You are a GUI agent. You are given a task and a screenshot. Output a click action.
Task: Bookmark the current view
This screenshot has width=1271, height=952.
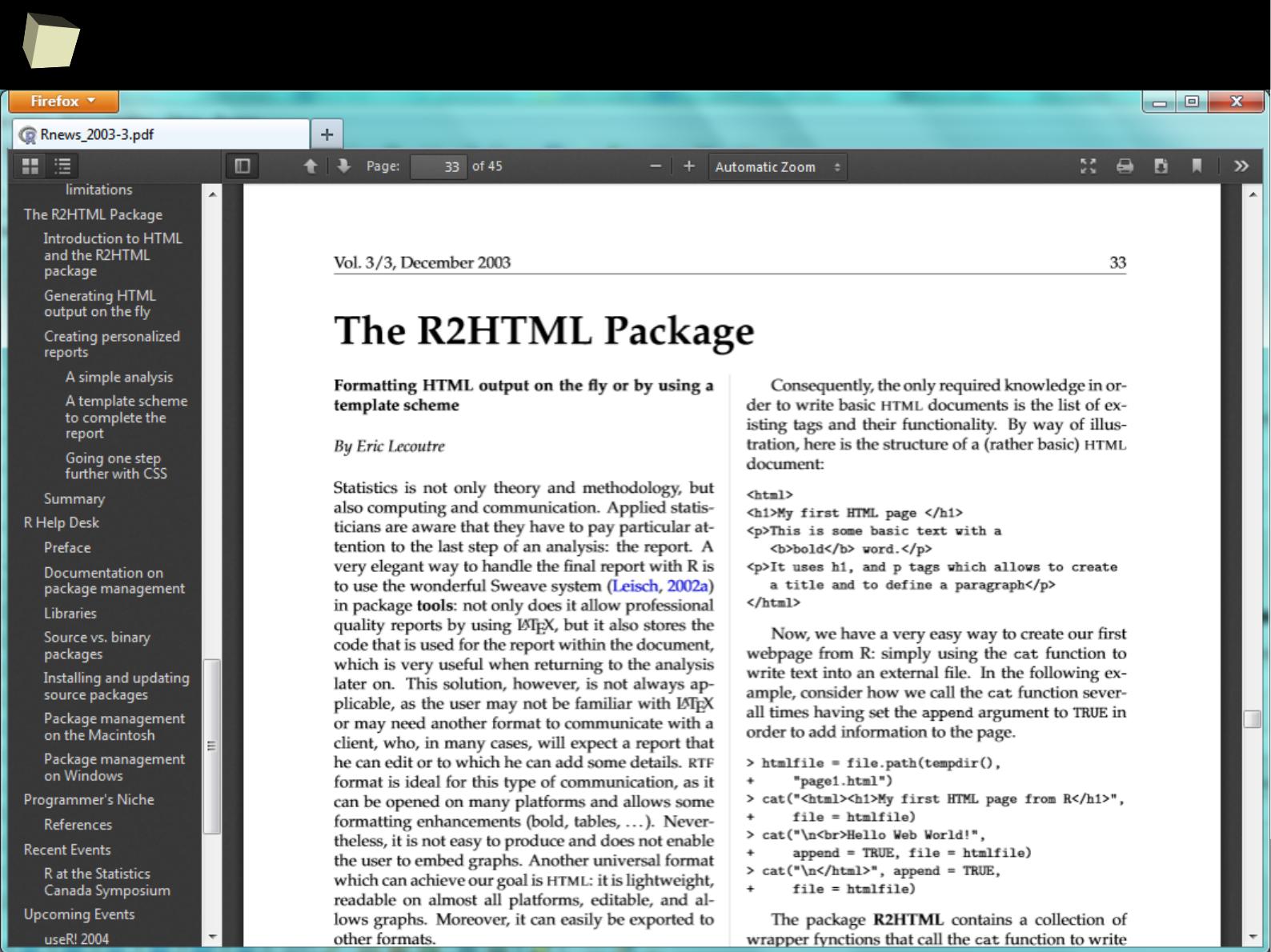(x=1197, y=166)
